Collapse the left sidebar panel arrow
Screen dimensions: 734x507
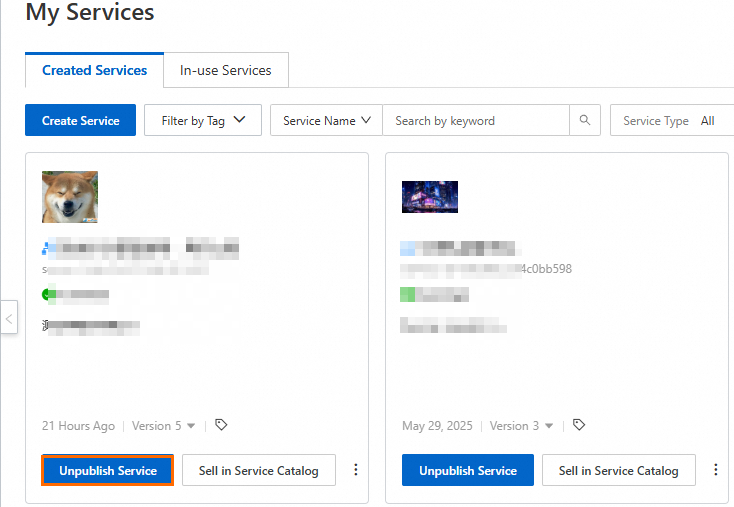pyautogui.click(x=9, y=319)
